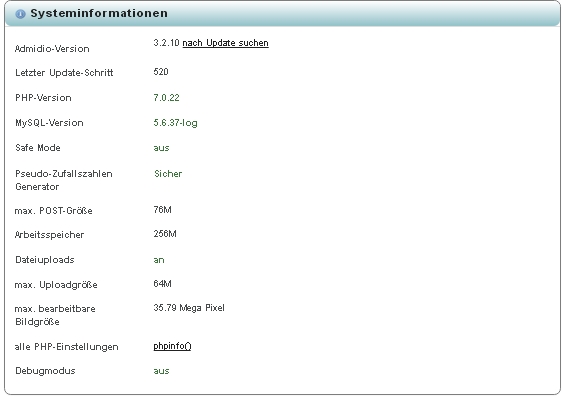Click the max. Uploadgröße value 64M
This screenshot has height=398, width=563.
tap(162, 284)
